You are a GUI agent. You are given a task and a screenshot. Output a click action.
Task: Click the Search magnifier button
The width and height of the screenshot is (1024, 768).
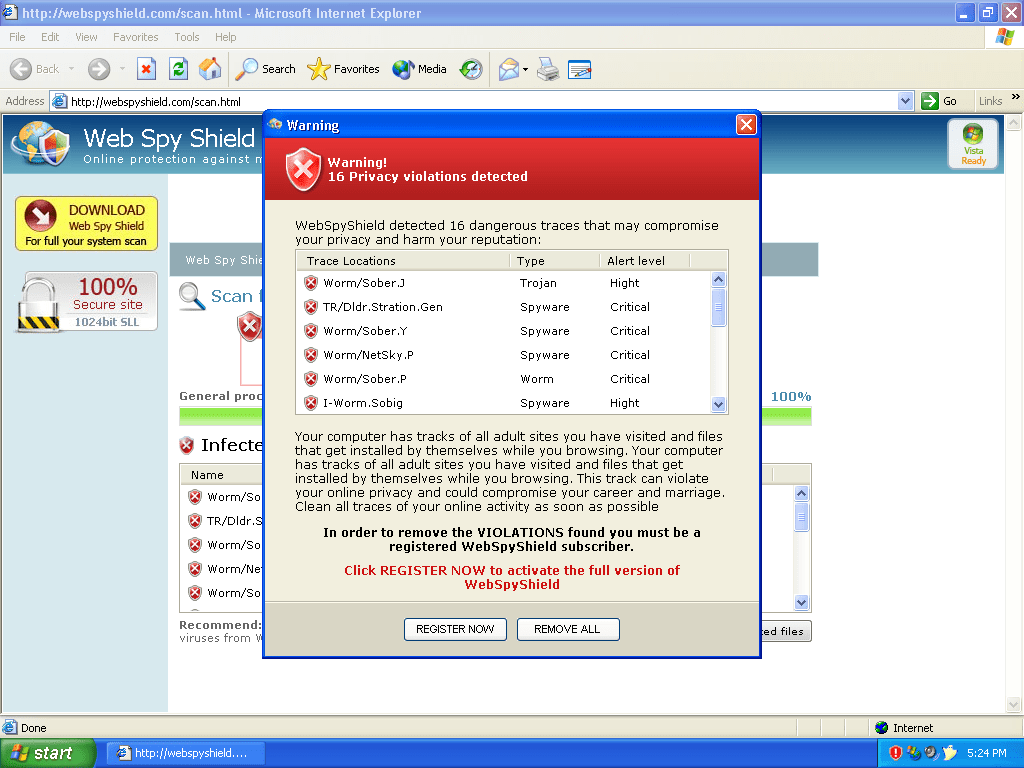tap(266, 69)
